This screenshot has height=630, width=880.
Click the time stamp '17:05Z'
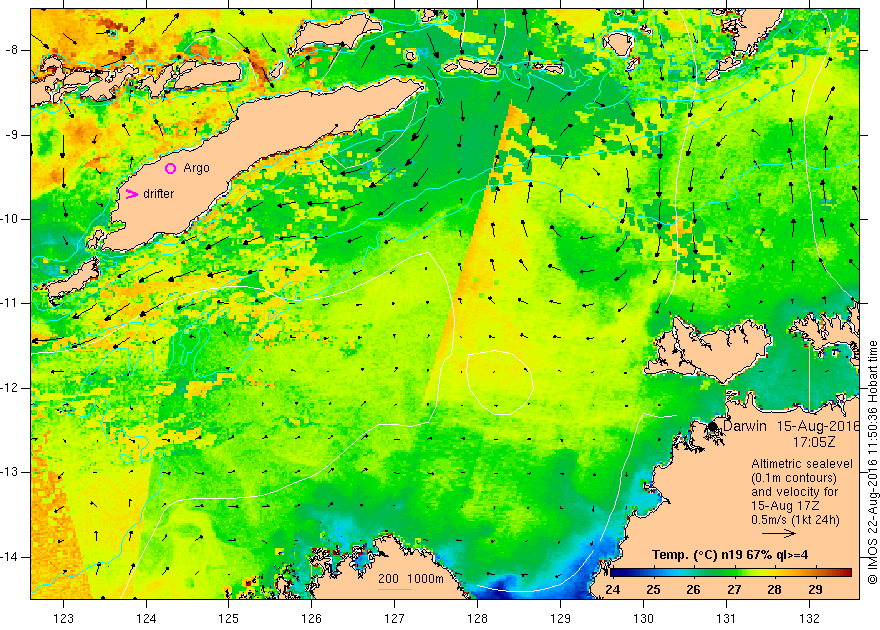814,442
